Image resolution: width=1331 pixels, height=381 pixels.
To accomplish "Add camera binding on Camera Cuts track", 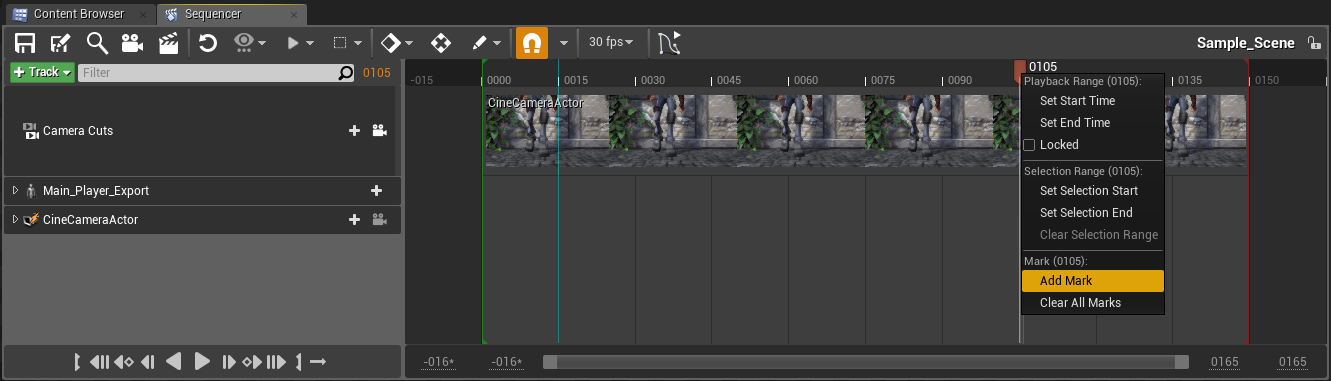I will pos(379,131).
